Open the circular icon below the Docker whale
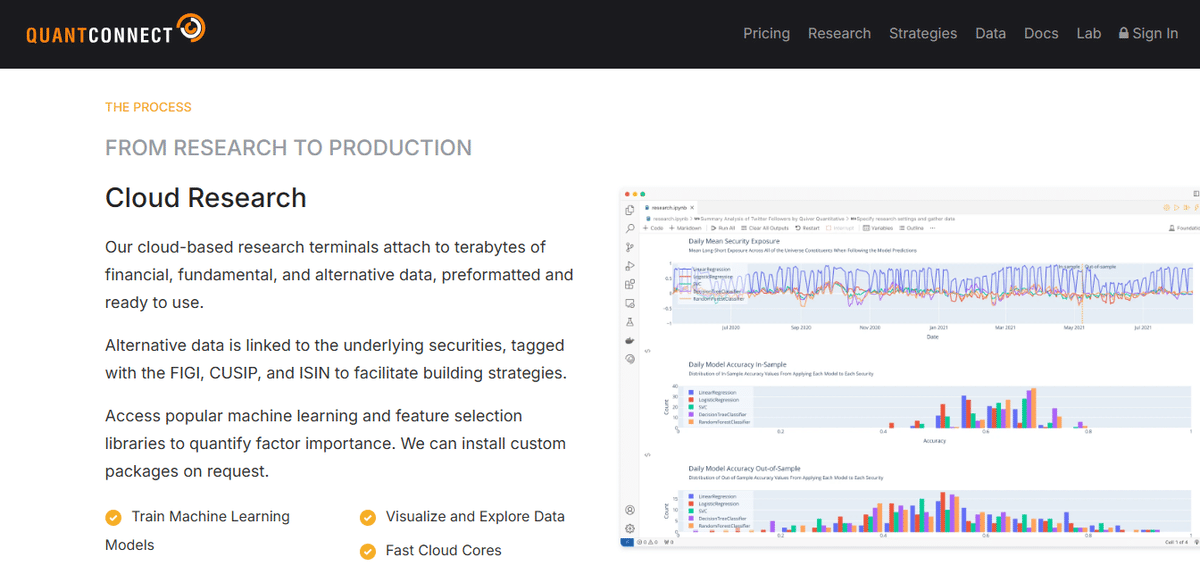 pyautogui.click(x=630, y=358)
